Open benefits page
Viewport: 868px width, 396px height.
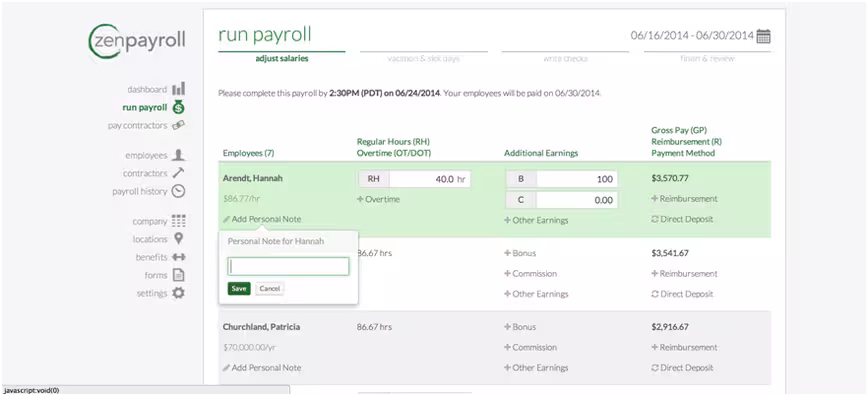coord(151,258)
